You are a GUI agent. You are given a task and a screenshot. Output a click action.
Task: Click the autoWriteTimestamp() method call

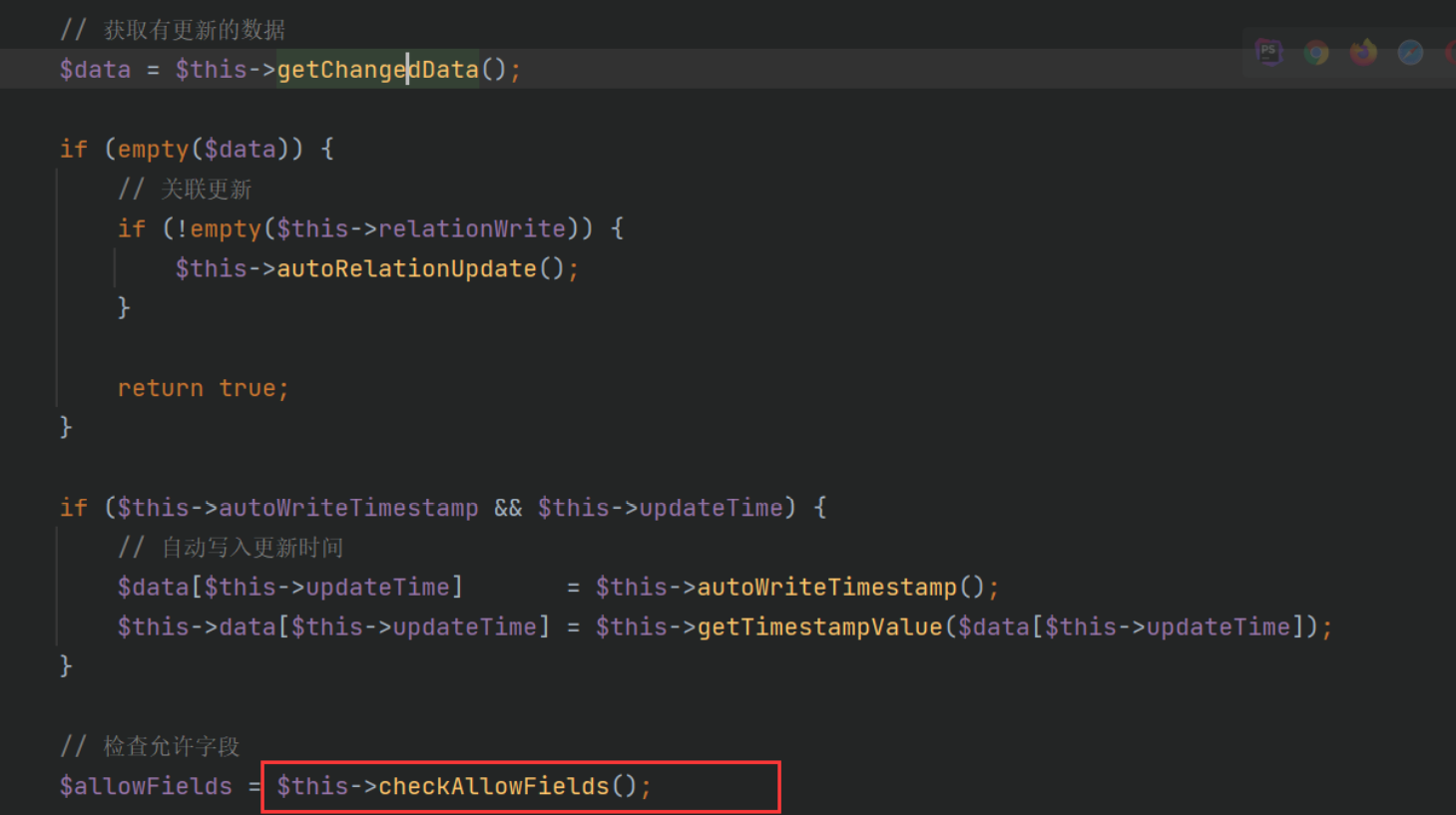point(826,588)
